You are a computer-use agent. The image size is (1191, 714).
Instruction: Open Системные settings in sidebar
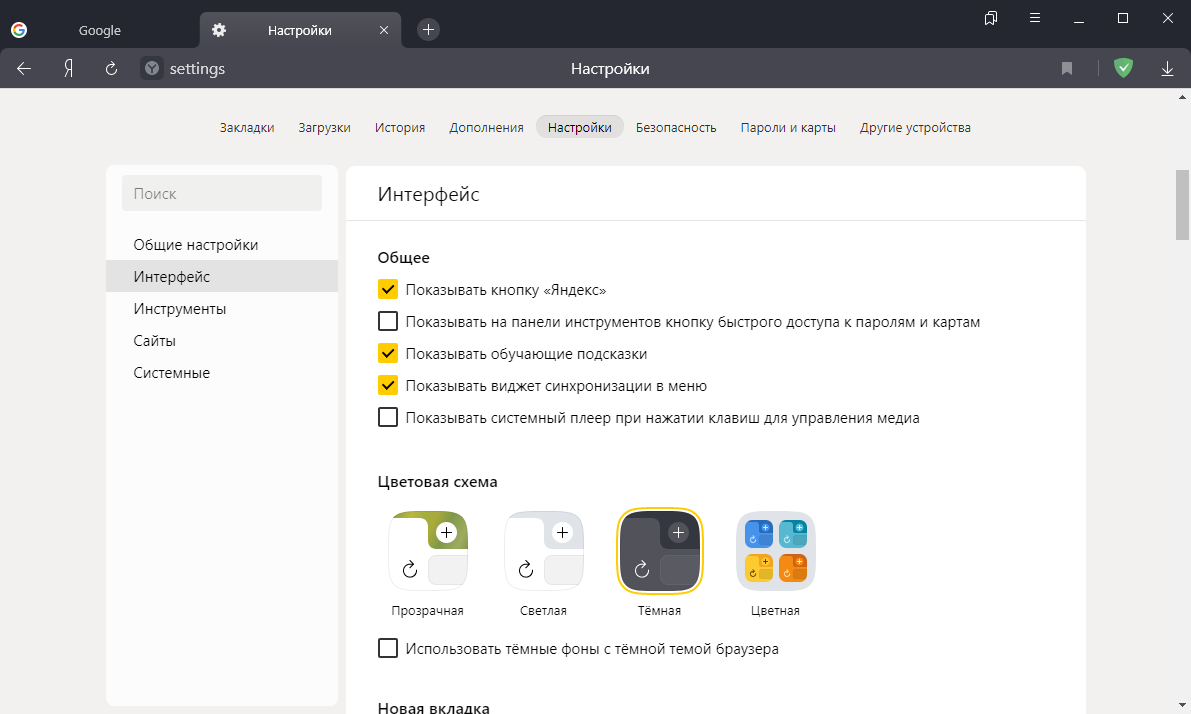coord(172,373)
